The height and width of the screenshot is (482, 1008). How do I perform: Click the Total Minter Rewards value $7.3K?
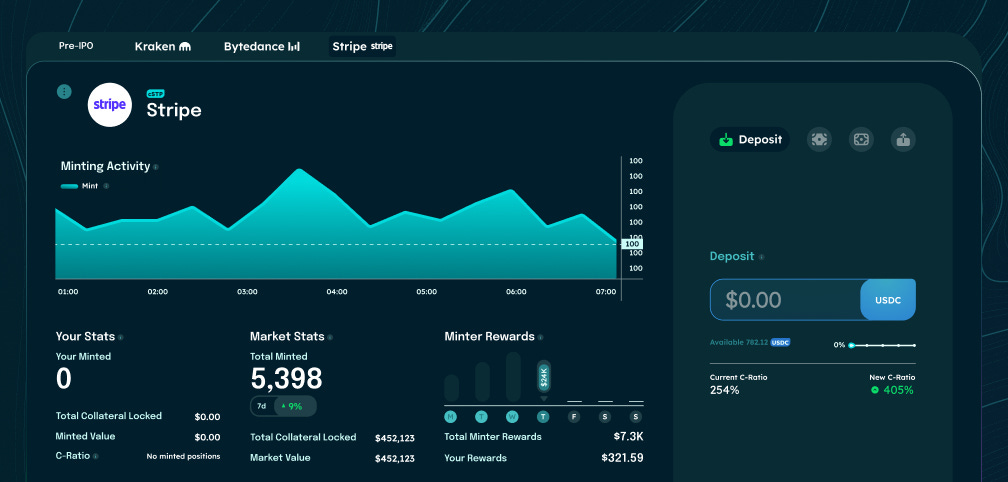point(629,436)
